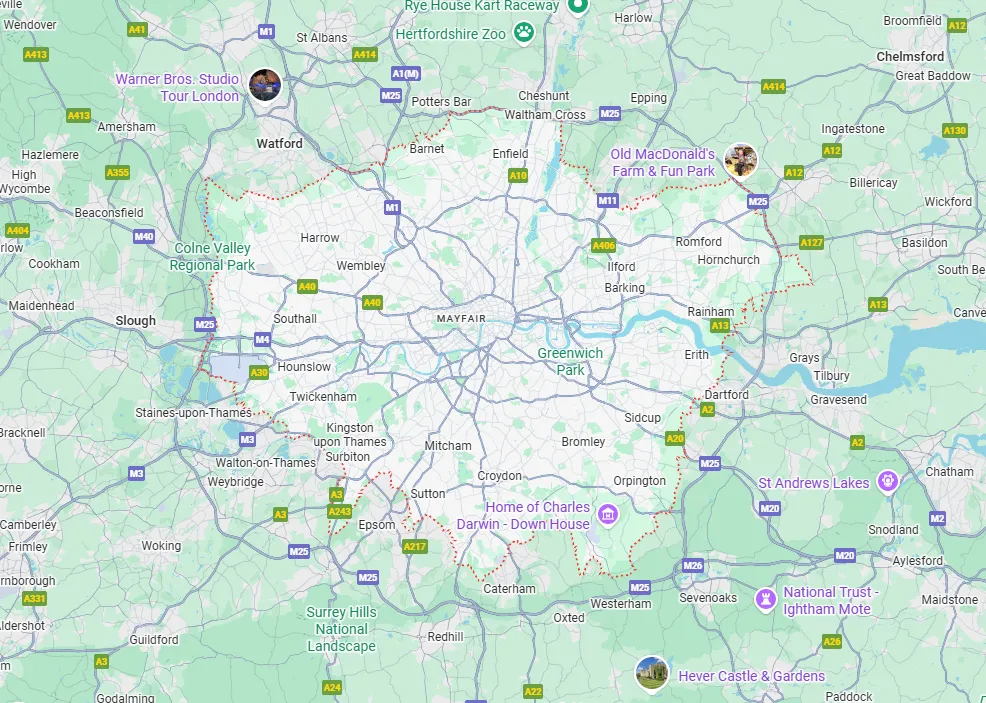Viewport: 986px width, 703px height.
Task: Click the Down House museum icon
Action: coord(607,514)
